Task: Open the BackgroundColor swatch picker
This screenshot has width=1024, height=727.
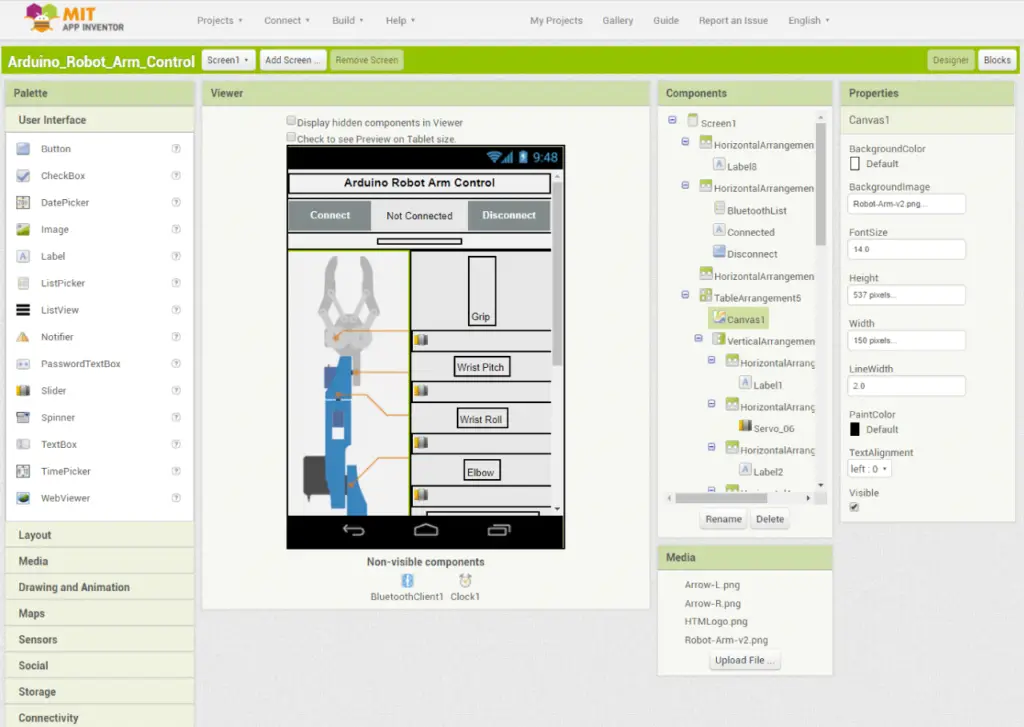Action: [854, 162]
